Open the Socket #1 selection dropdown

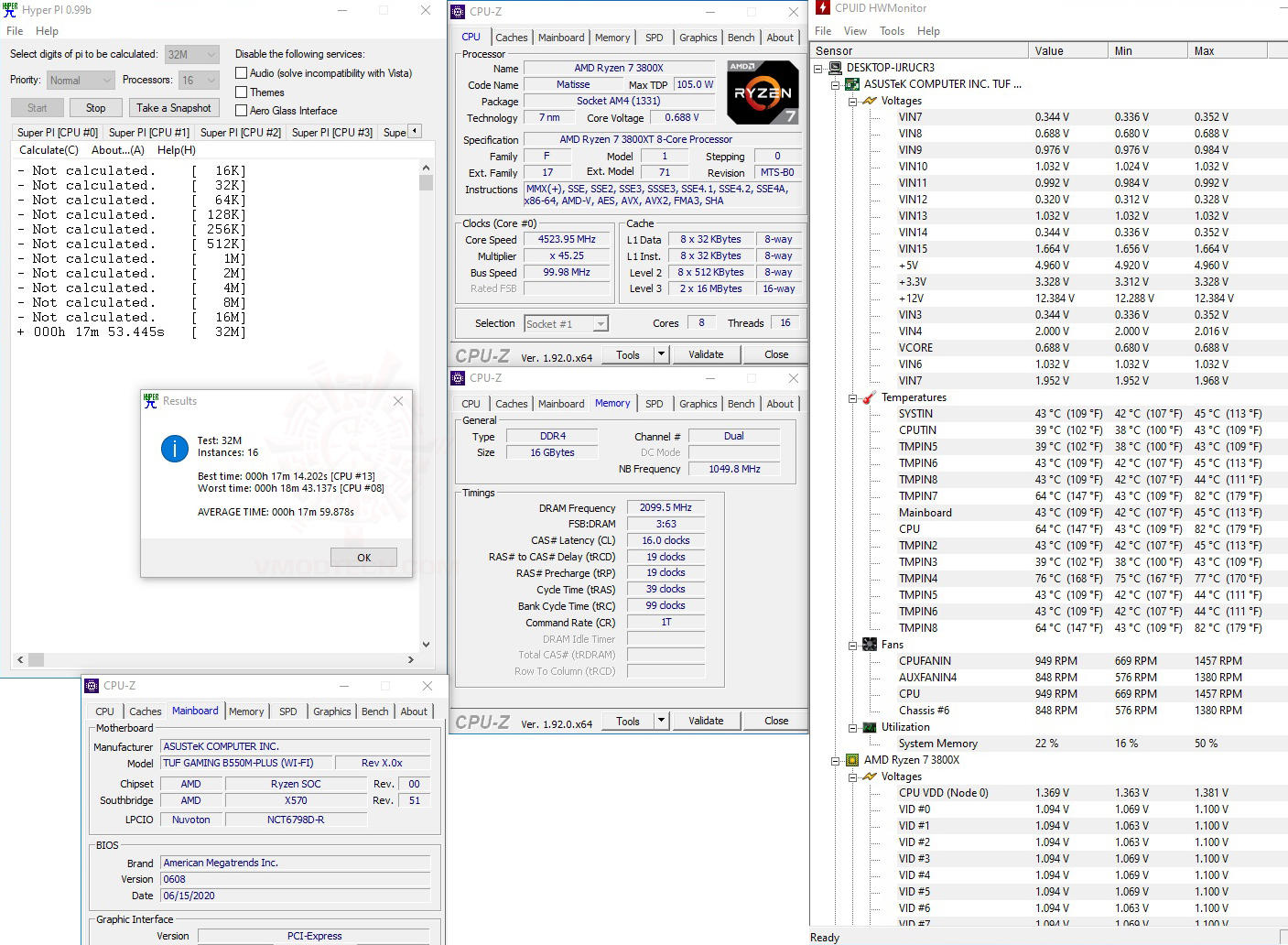pyautogui.click(x=601, y=324)
